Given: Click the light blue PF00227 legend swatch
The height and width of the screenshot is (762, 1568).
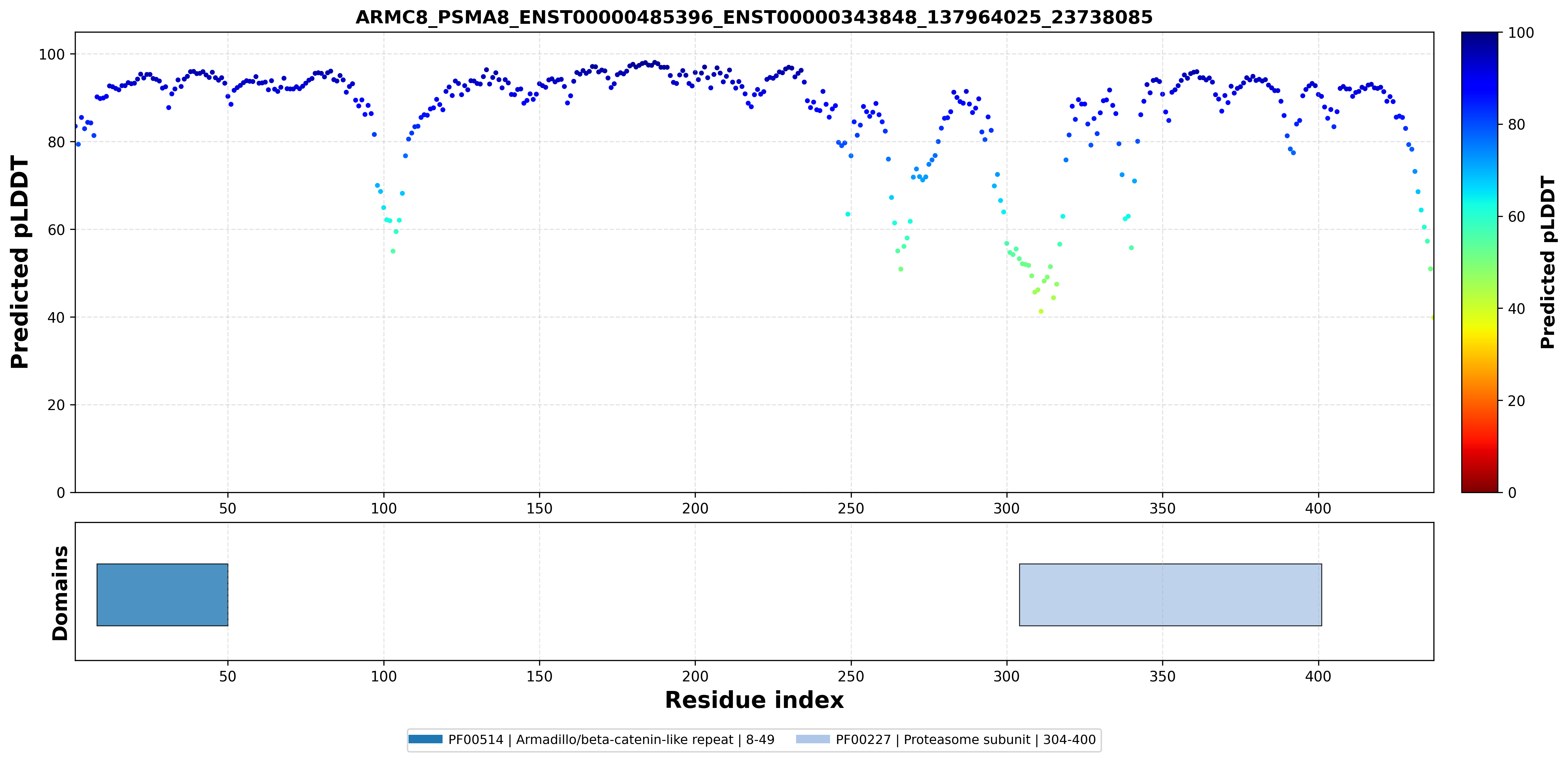Looking at the screenshot, I should (813, 740).
